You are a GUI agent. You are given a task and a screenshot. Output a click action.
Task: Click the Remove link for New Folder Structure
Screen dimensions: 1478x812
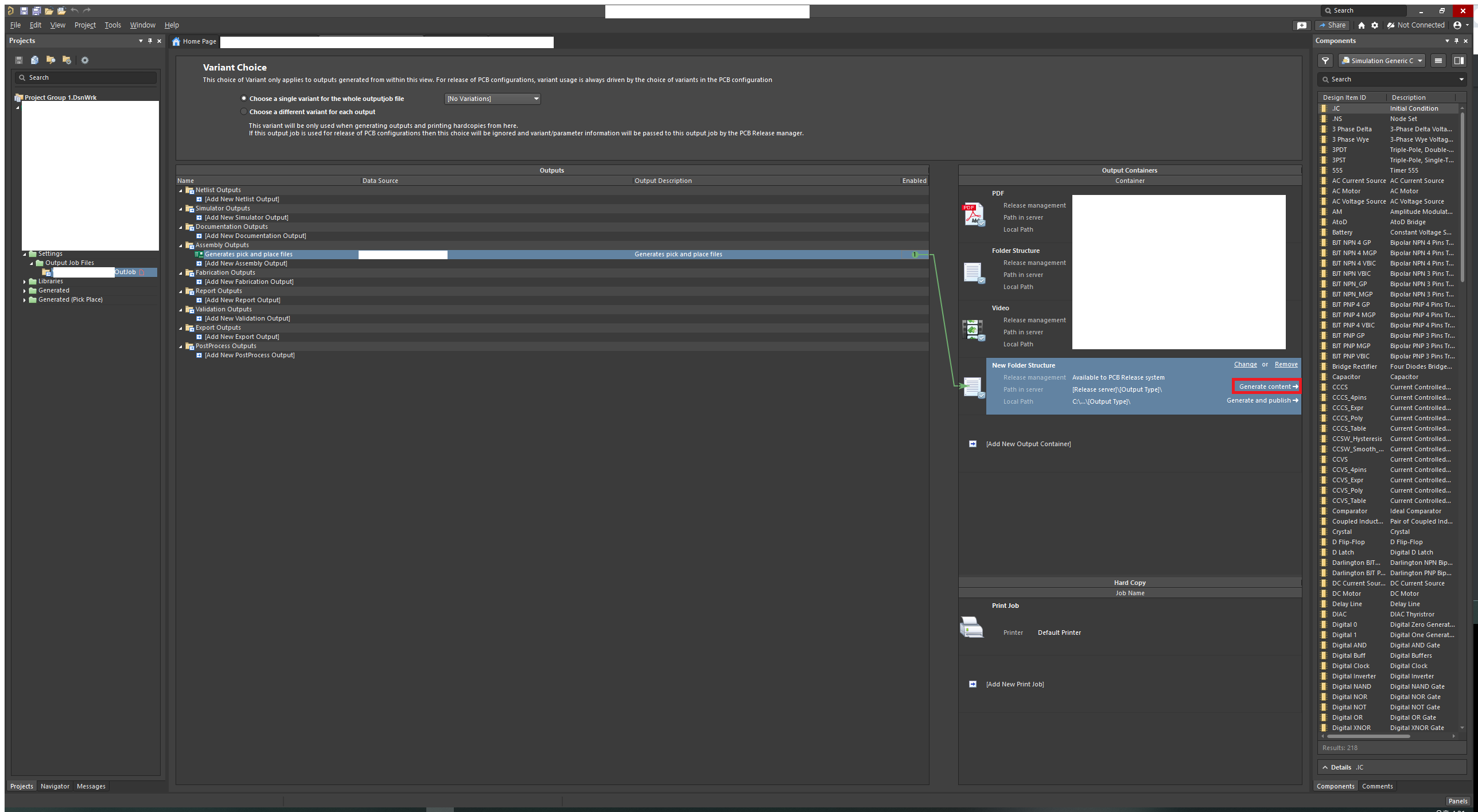click(1286, 365)
